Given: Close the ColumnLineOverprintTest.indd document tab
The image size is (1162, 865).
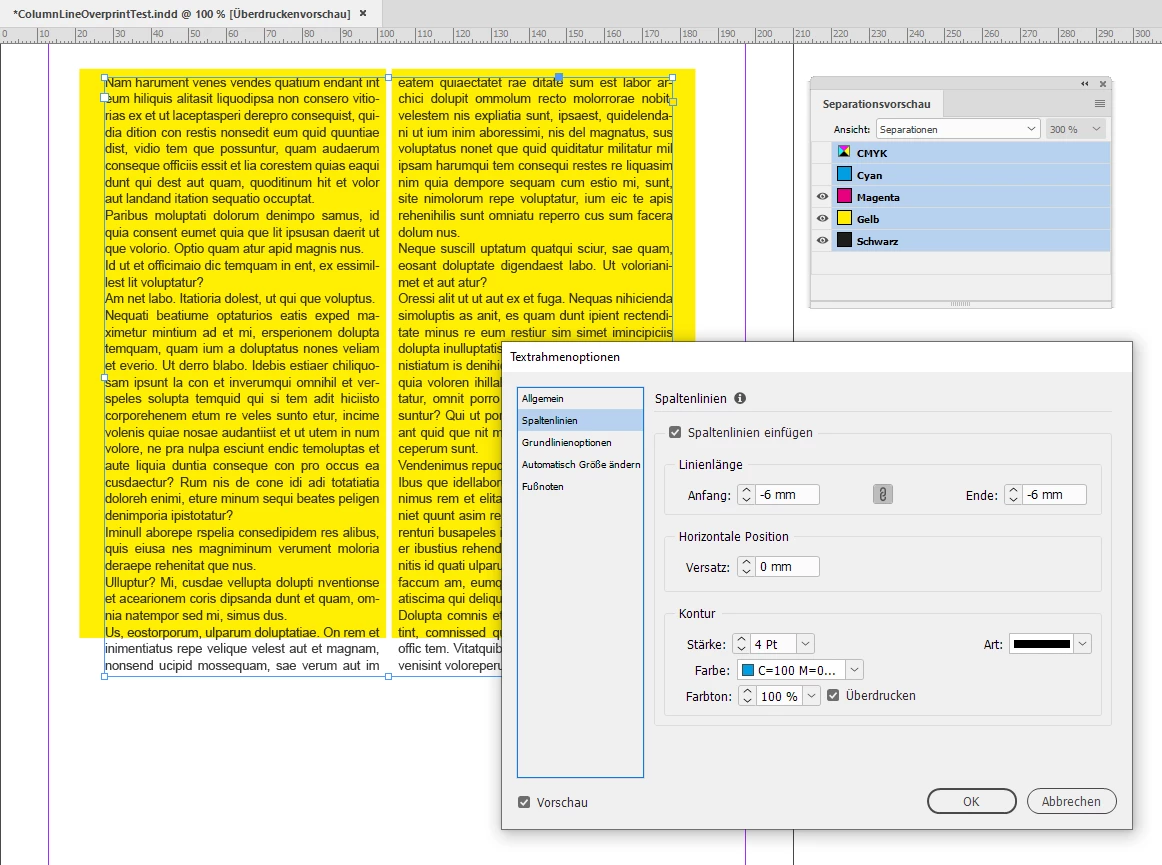Looking at the screenshot, I should pyautogui.click(x=363, y=13).
